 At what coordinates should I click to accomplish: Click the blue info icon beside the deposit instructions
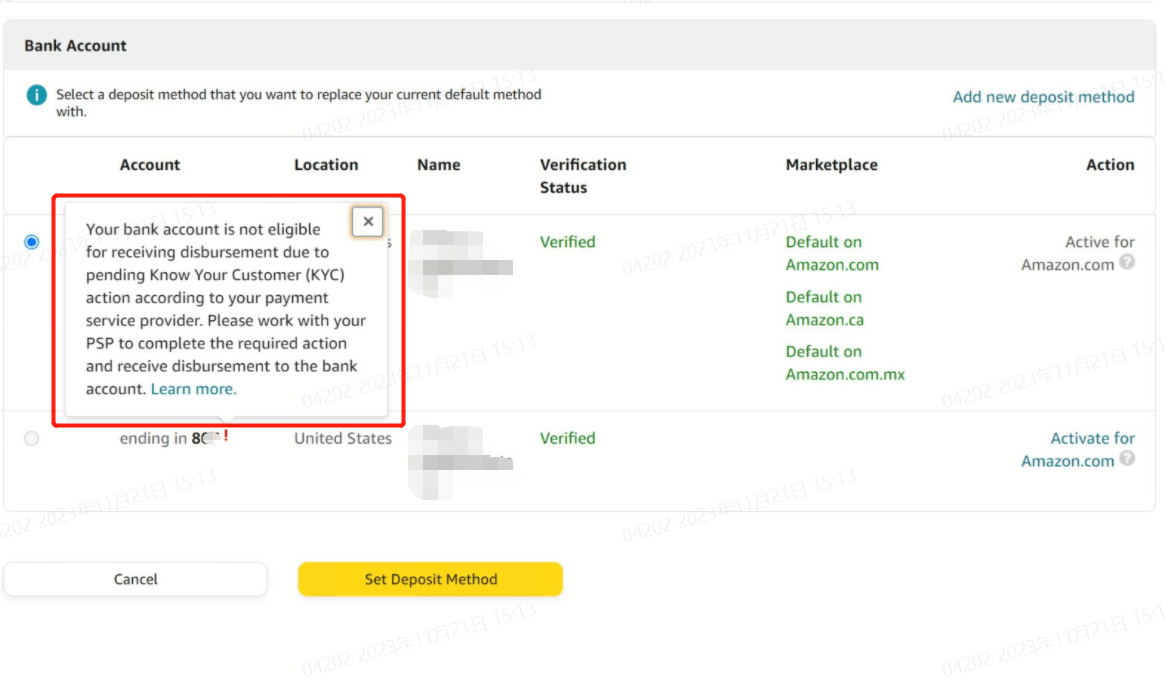pos(36,95)
